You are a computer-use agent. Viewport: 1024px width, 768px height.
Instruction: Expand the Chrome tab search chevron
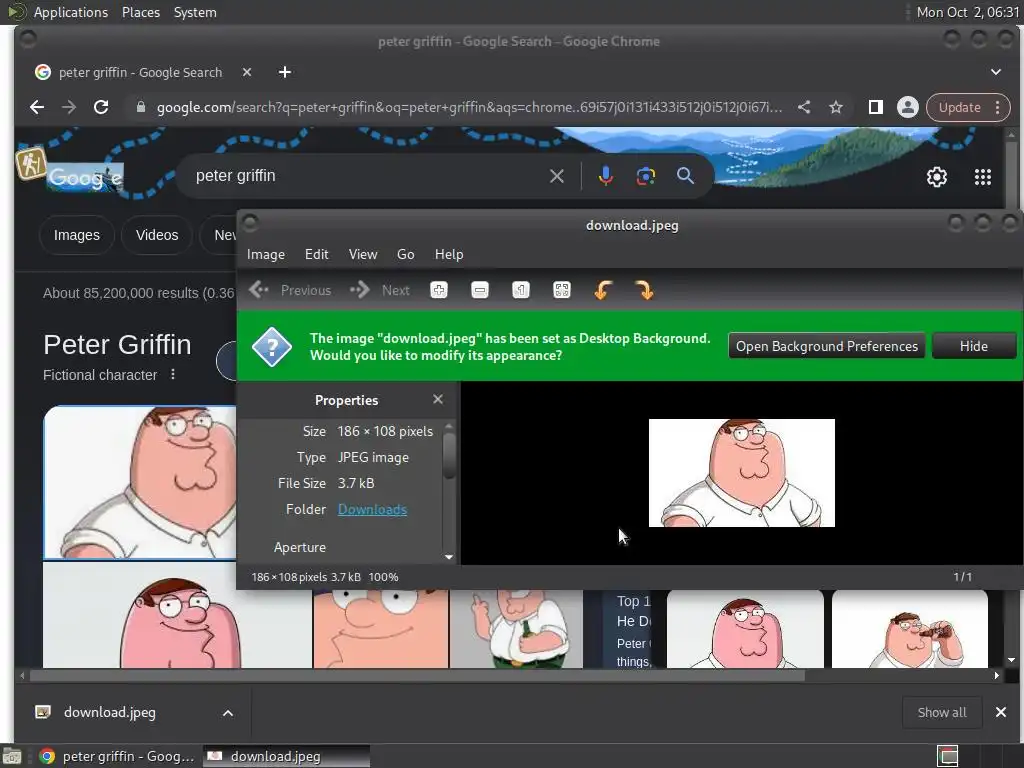(x=996, y=72)
